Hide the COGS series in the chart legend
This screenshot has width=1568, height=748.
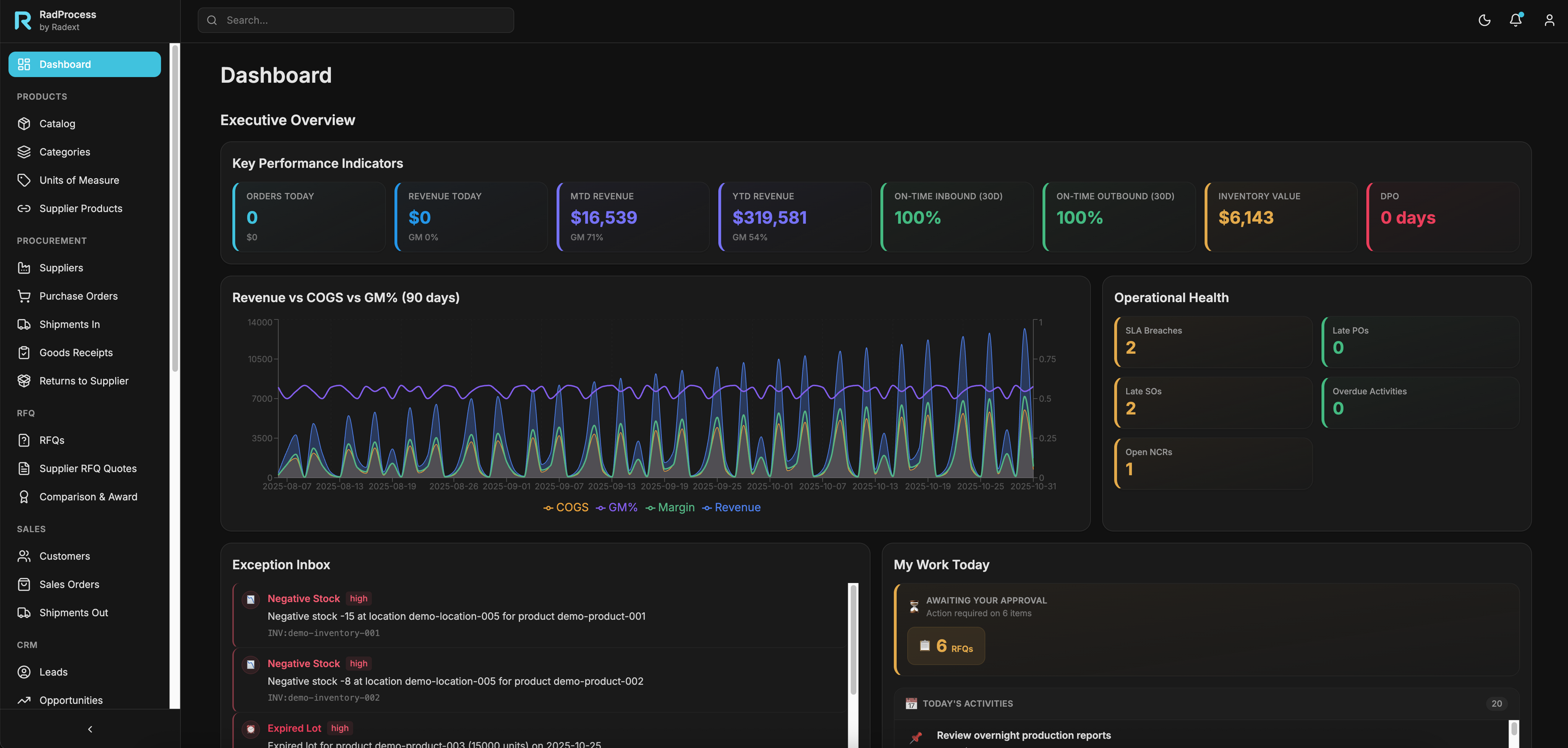coord(566,507)
